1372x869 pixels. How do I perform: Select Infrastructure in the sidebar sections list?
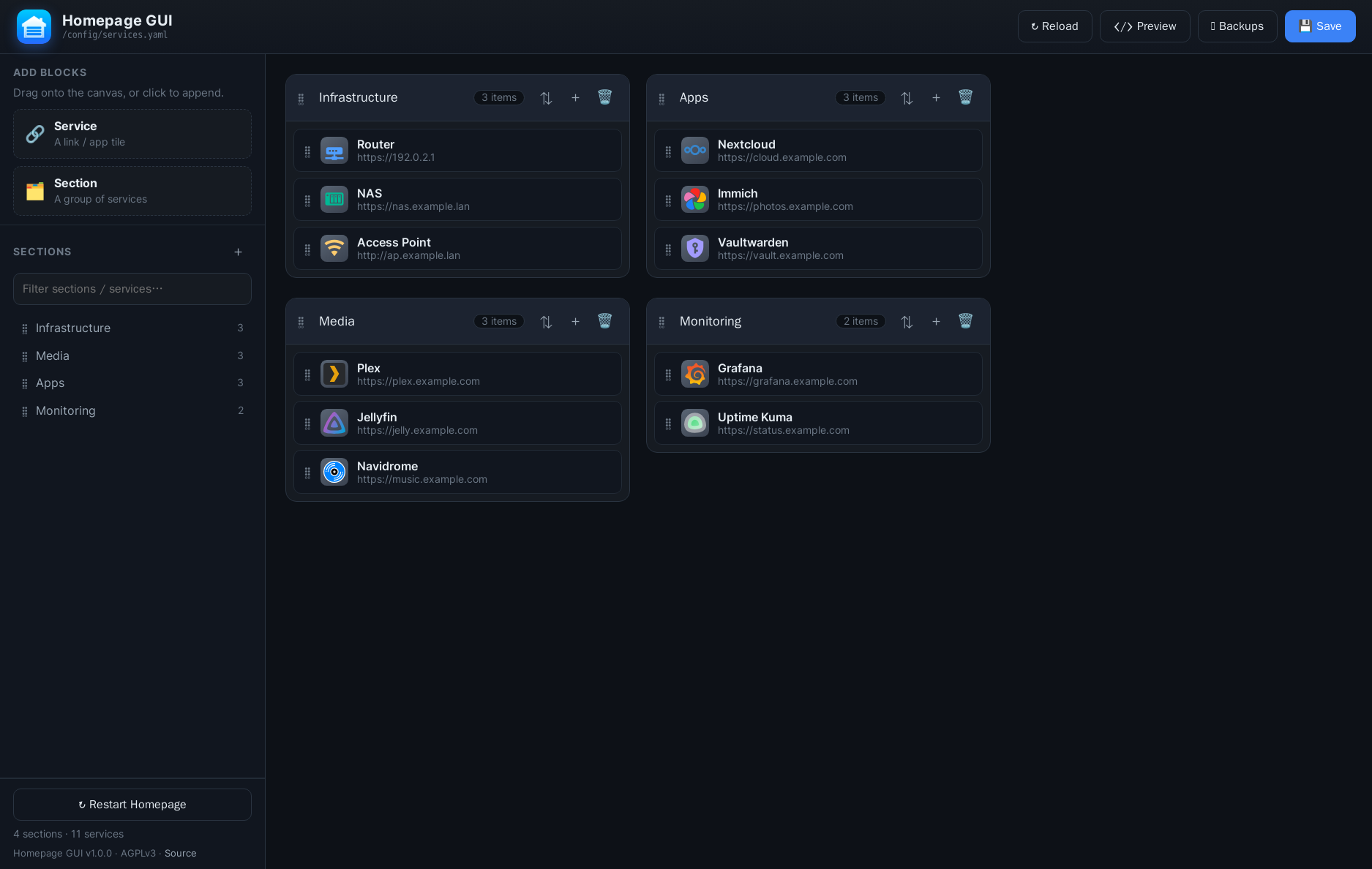pos(132,328)
